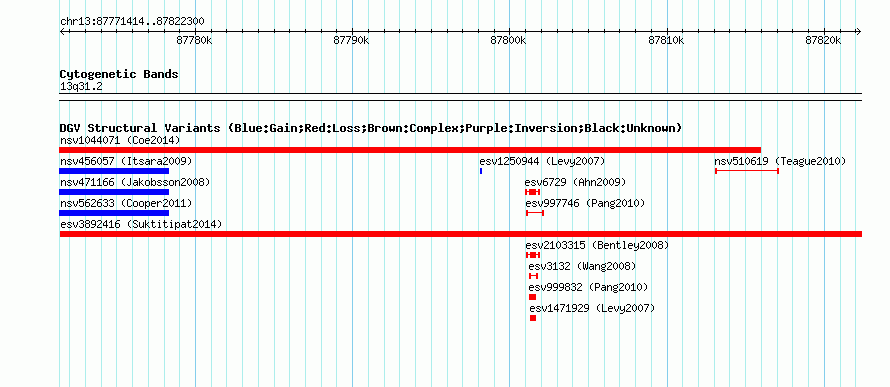
Task: Click the 87810k ruler tick label
Action: tap(666, 40)
